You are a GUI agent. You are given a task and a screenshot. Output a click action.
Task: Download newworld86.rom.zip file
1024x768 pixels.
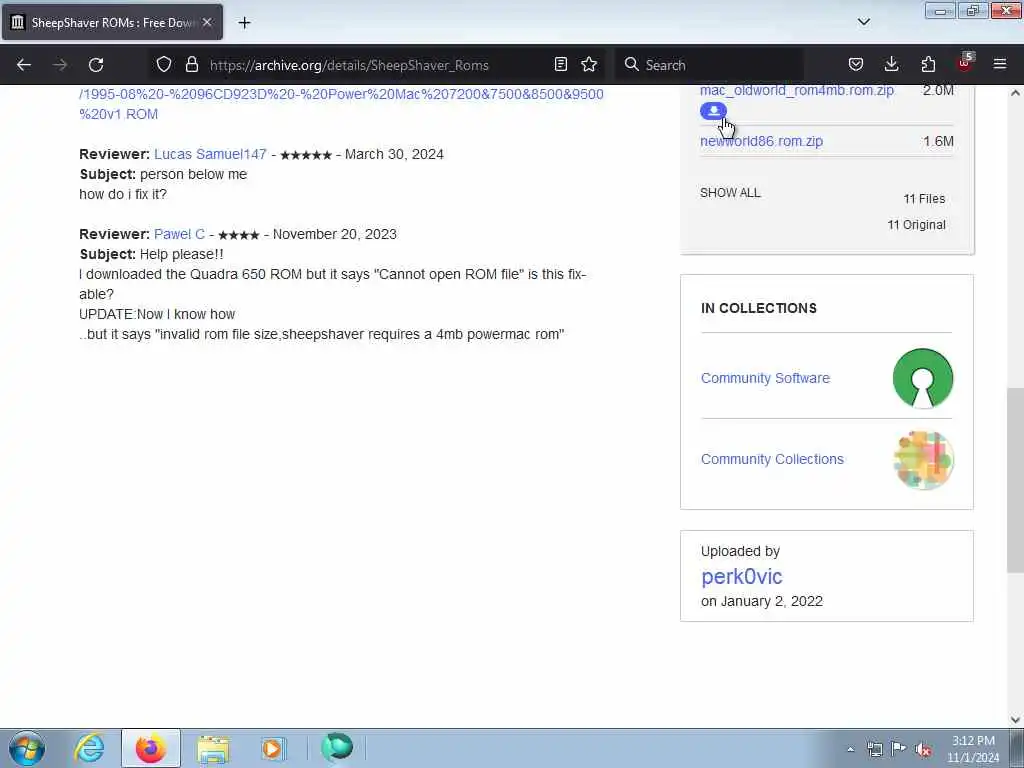(761, 141)
